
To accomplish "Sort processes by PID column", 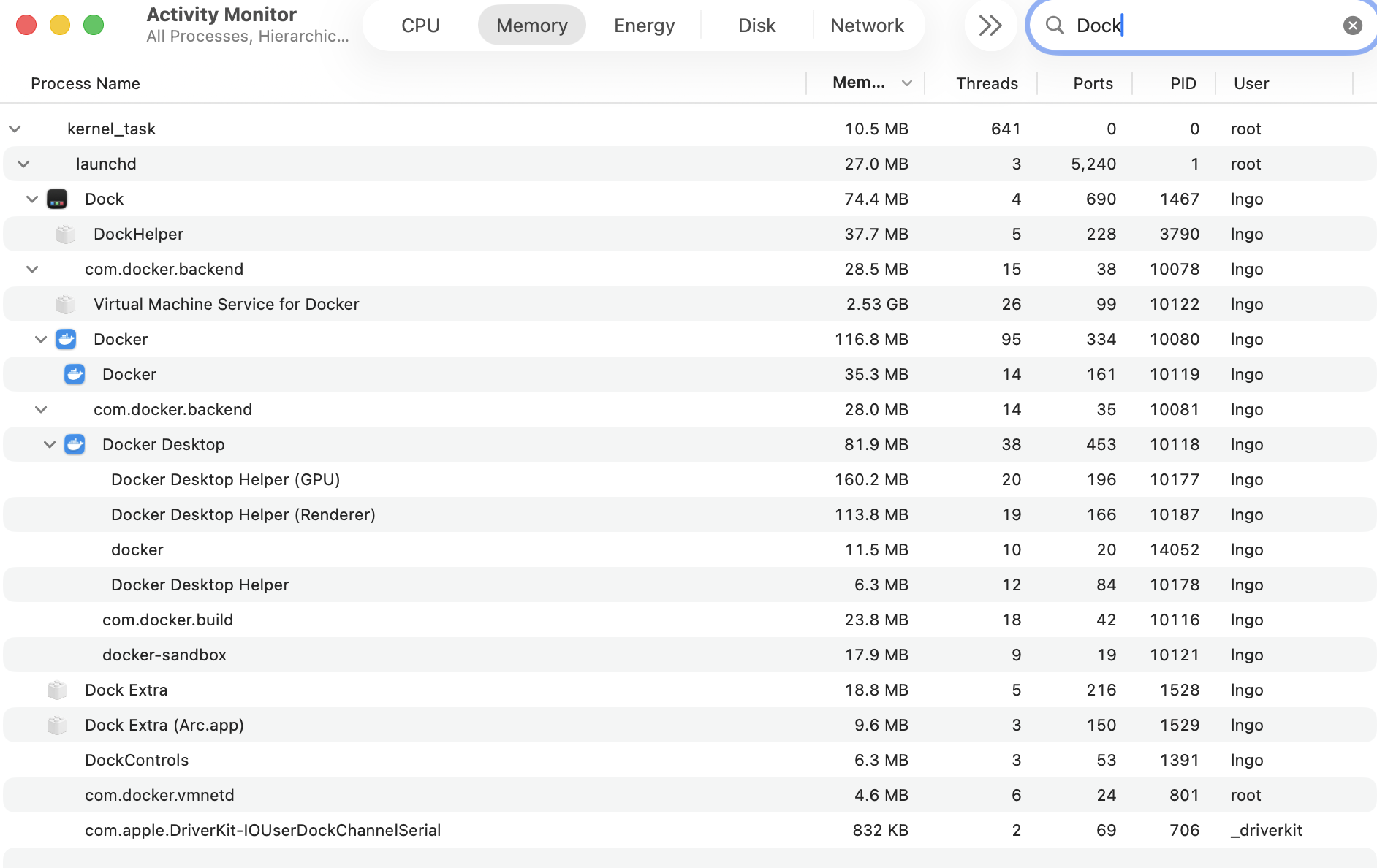I will (1183, 83).
